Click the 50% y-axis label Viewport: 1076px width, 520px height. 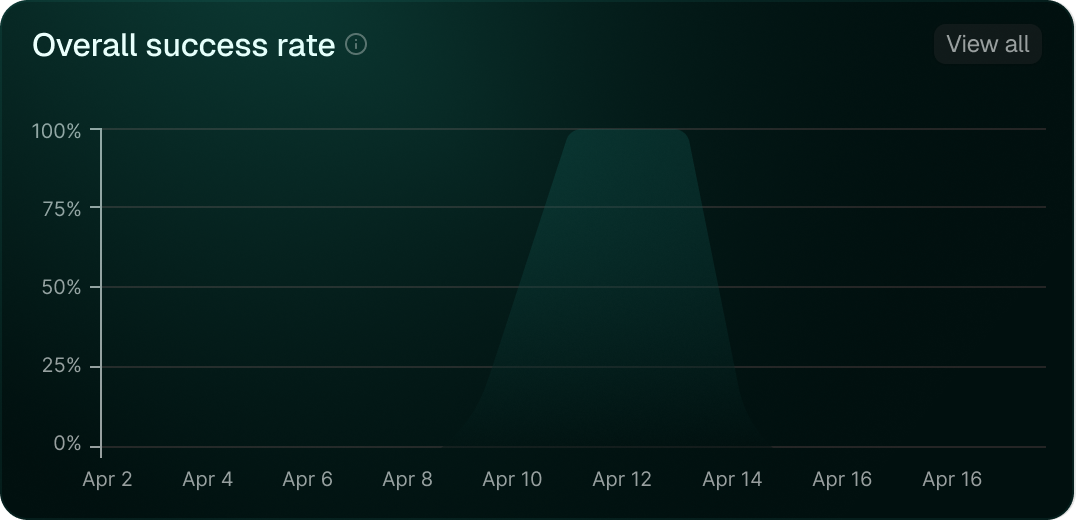61,287
